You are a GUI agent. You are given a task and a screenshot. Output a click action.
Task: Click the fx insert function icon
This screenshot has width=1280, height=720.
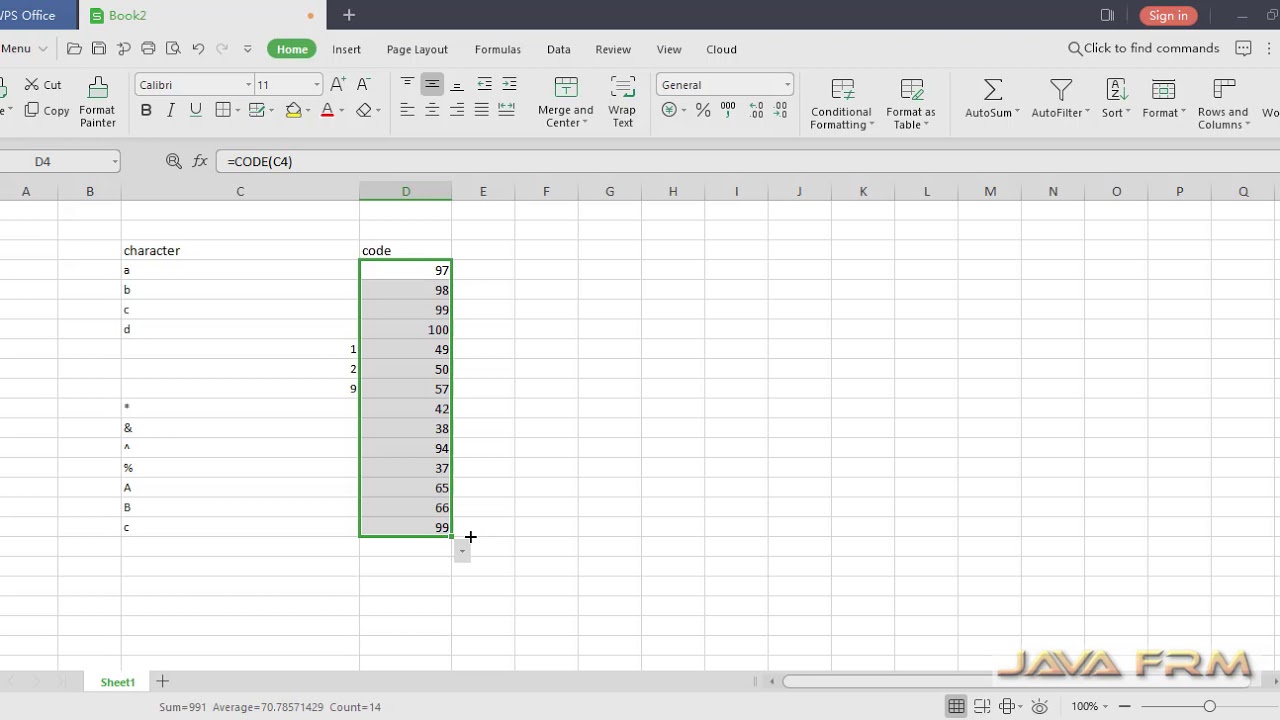point(200,161)
